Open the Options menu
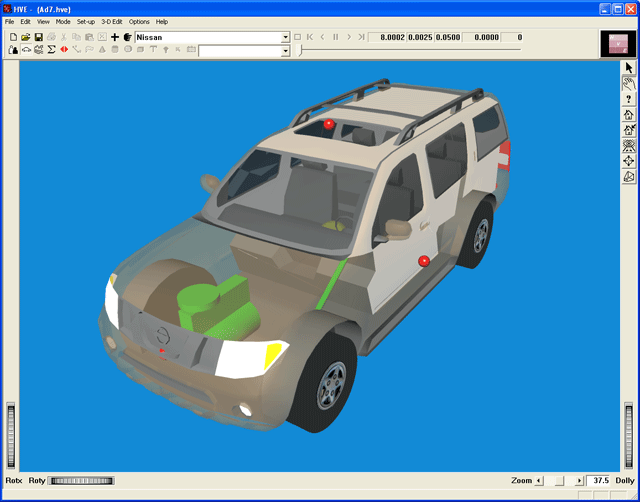Image resolution: width=640 pixels, height=502 pixels. point(139,22)
